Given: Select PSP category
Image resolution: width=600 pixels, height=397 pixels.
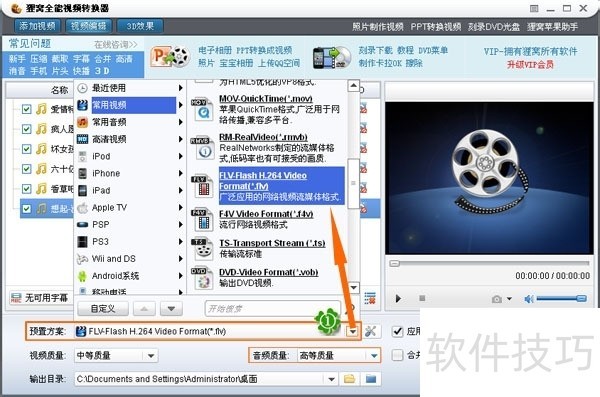Looking at the screenshot, I should [130, 224].
